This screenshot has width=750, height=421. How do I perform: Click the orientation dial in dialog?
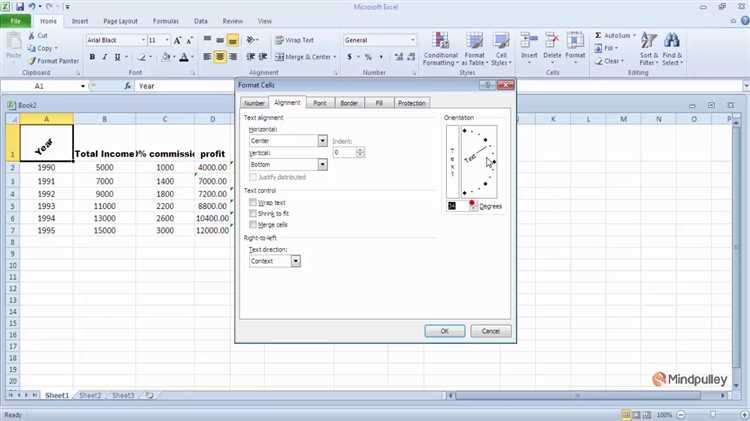pyautogui.click(x=479, y=162)
